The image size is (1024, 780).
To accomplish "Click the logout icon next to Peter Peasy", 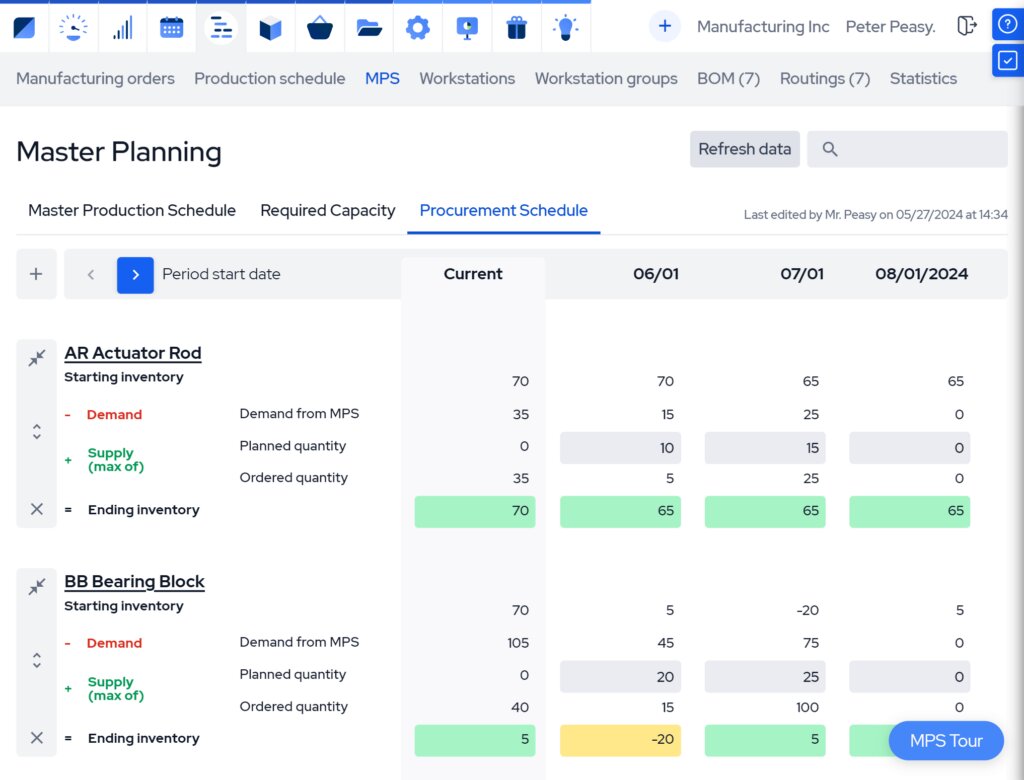I will point(966,27).
